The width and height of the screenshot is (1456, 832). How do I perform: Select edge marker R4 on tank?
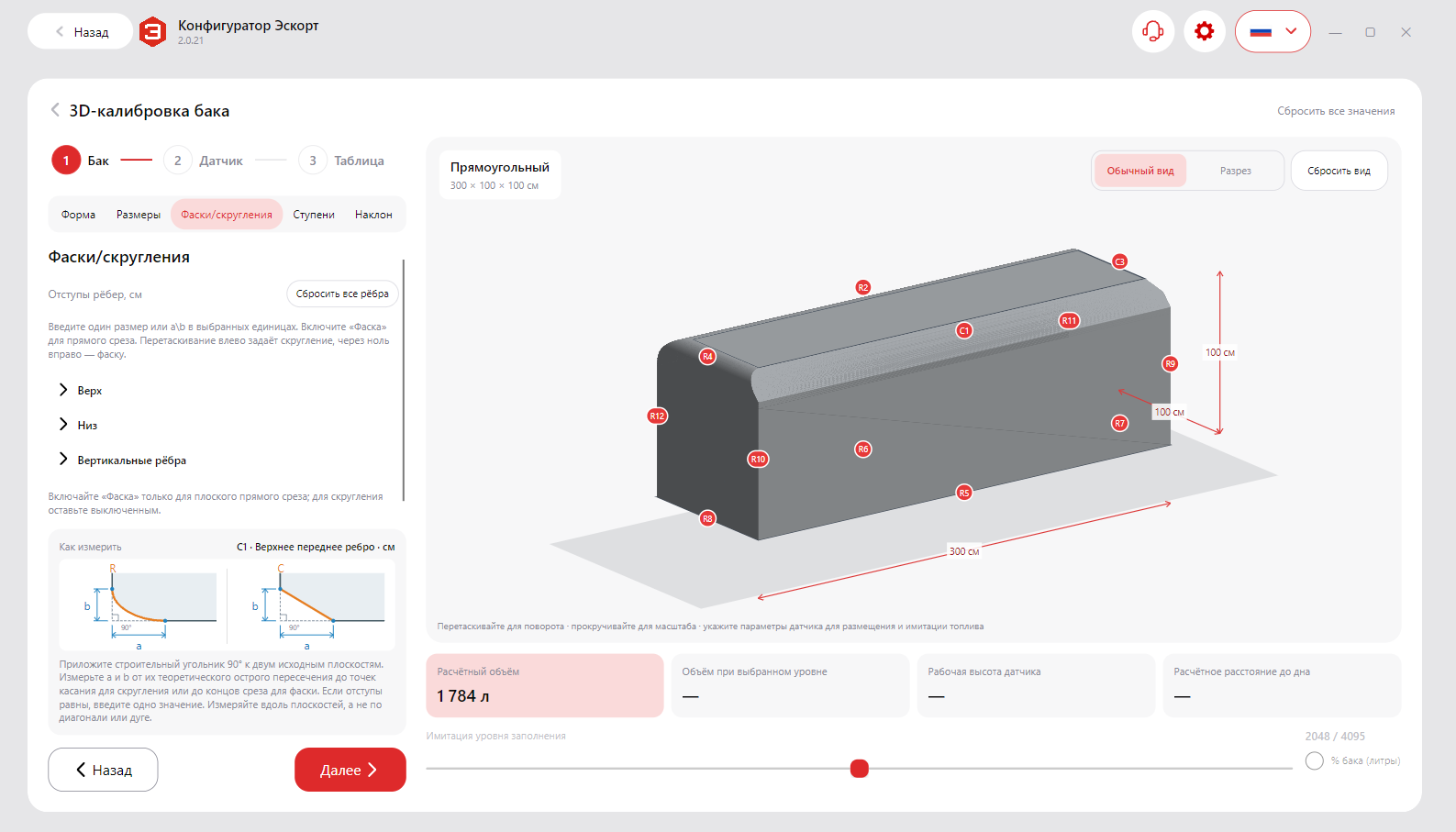click(707, 356)
